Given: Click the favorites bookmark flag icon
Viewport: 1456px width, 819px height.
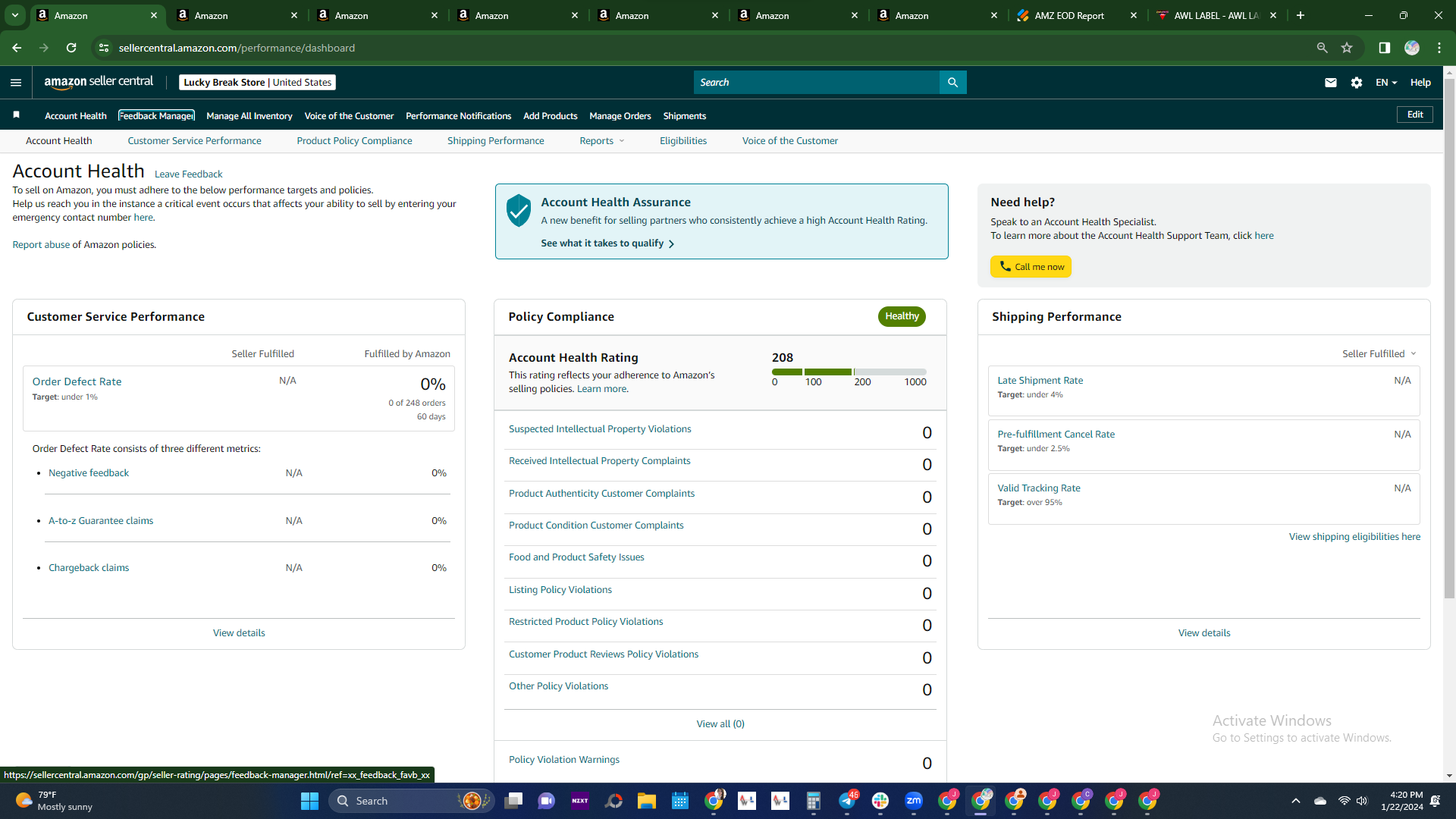Looking at the screenshot, I should [x=16, y=115].
